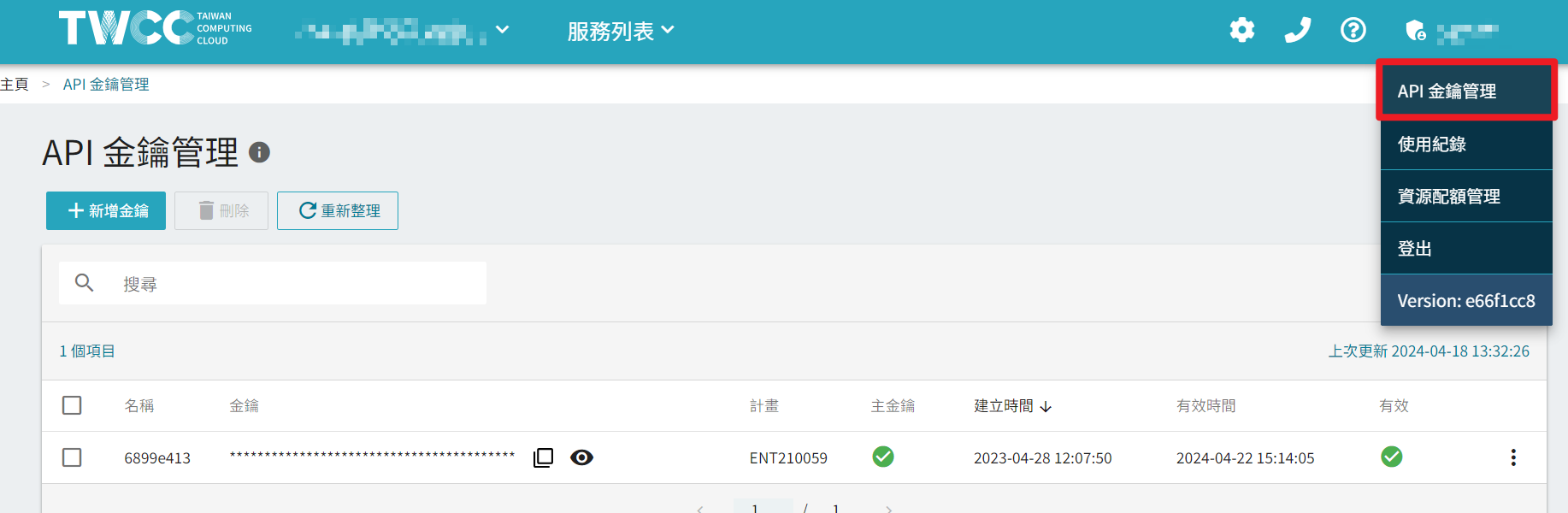This screenshot has width=1568, height=513.
Task: Click the info icon beside API 金鑰管理 title
Action: [259, 152]
